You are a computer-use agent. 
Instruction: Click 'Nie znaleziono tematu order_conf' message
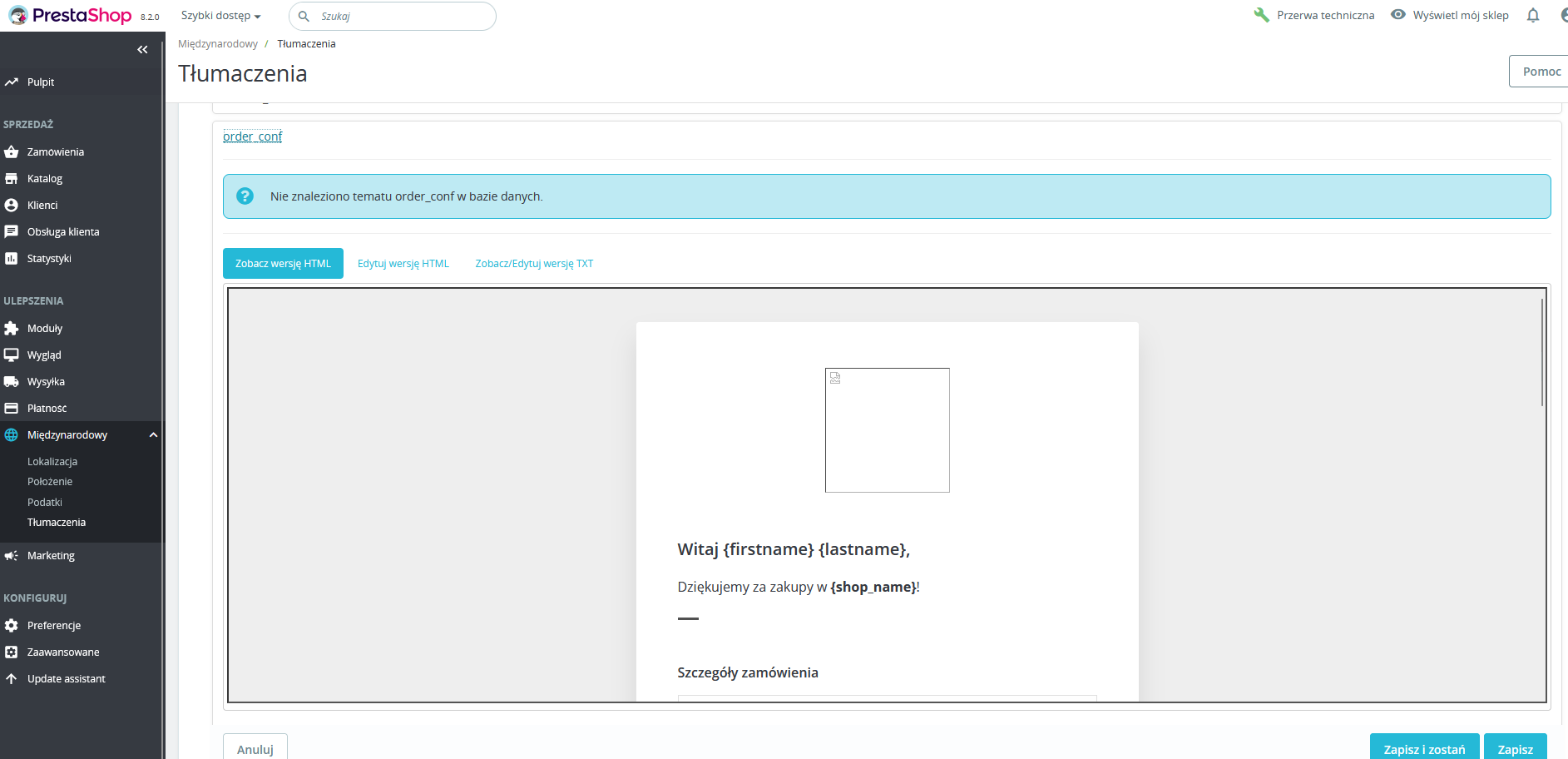[x=407, y=196]
